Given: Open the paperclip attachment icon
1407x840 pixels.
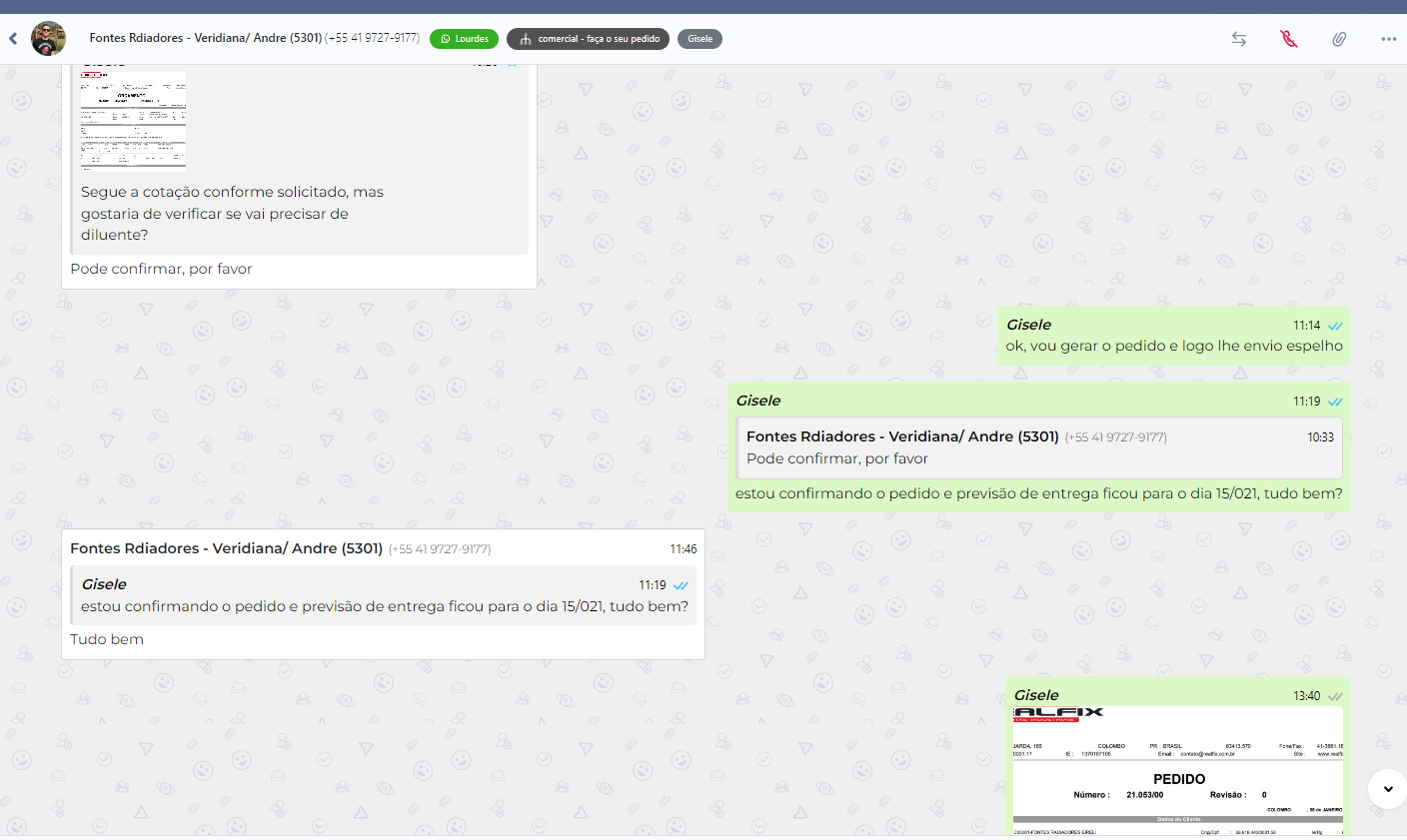Looking at the screenshot, I should pyautogui.click(x=1339, y=39).
